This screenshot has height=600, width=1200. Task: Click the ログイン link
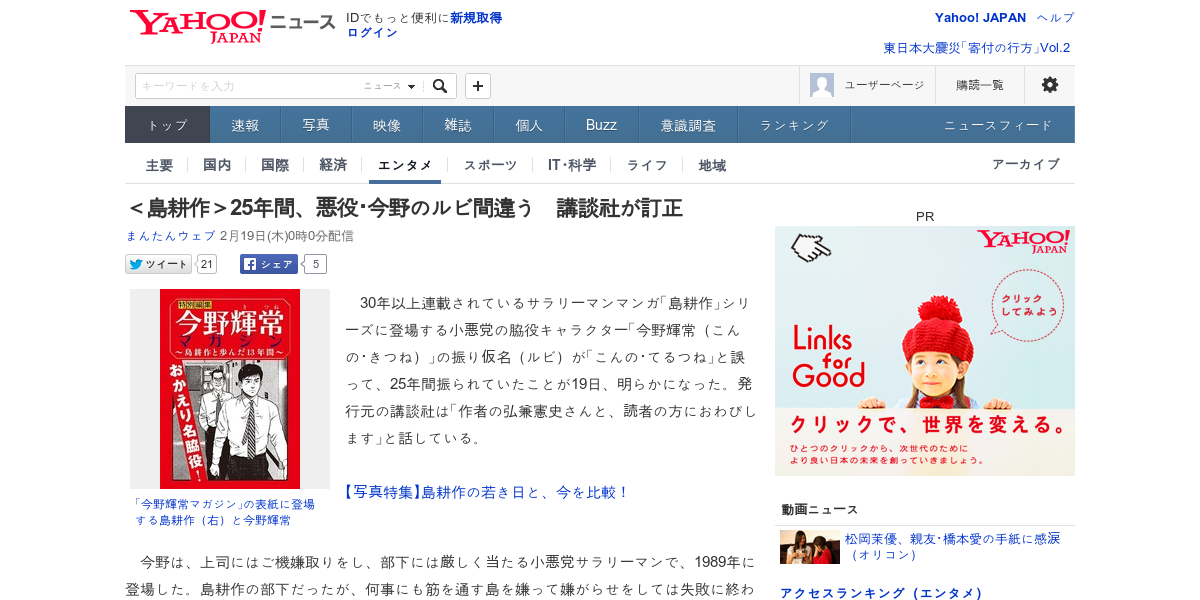coord(372,33)
